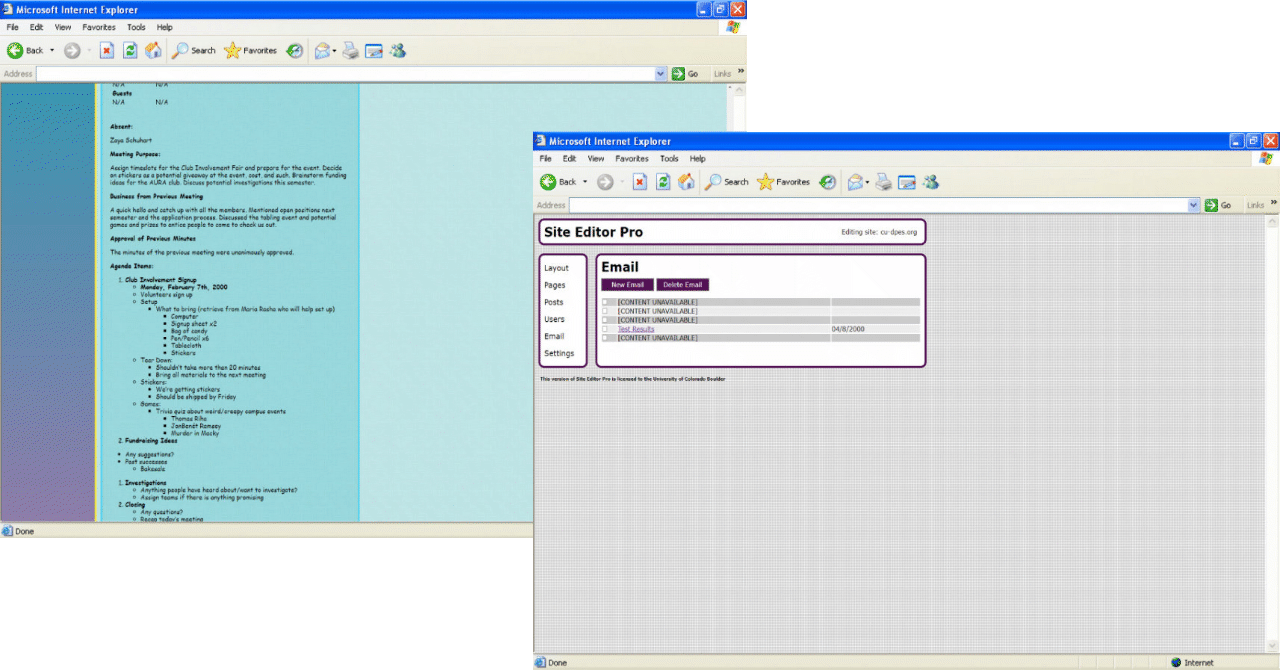Open Back history dropdown in Site Editor window
The width and height of the screenshot is (1280, 670).
pos(585,182)
